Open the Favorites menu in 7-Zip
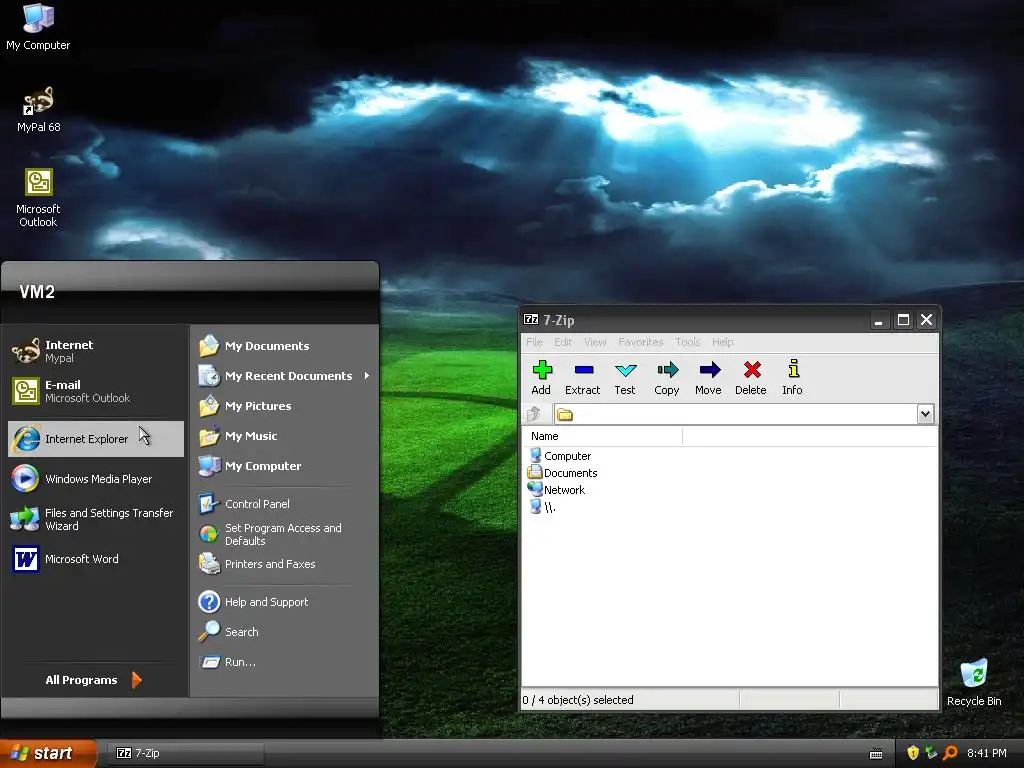 tap(641, 342)
